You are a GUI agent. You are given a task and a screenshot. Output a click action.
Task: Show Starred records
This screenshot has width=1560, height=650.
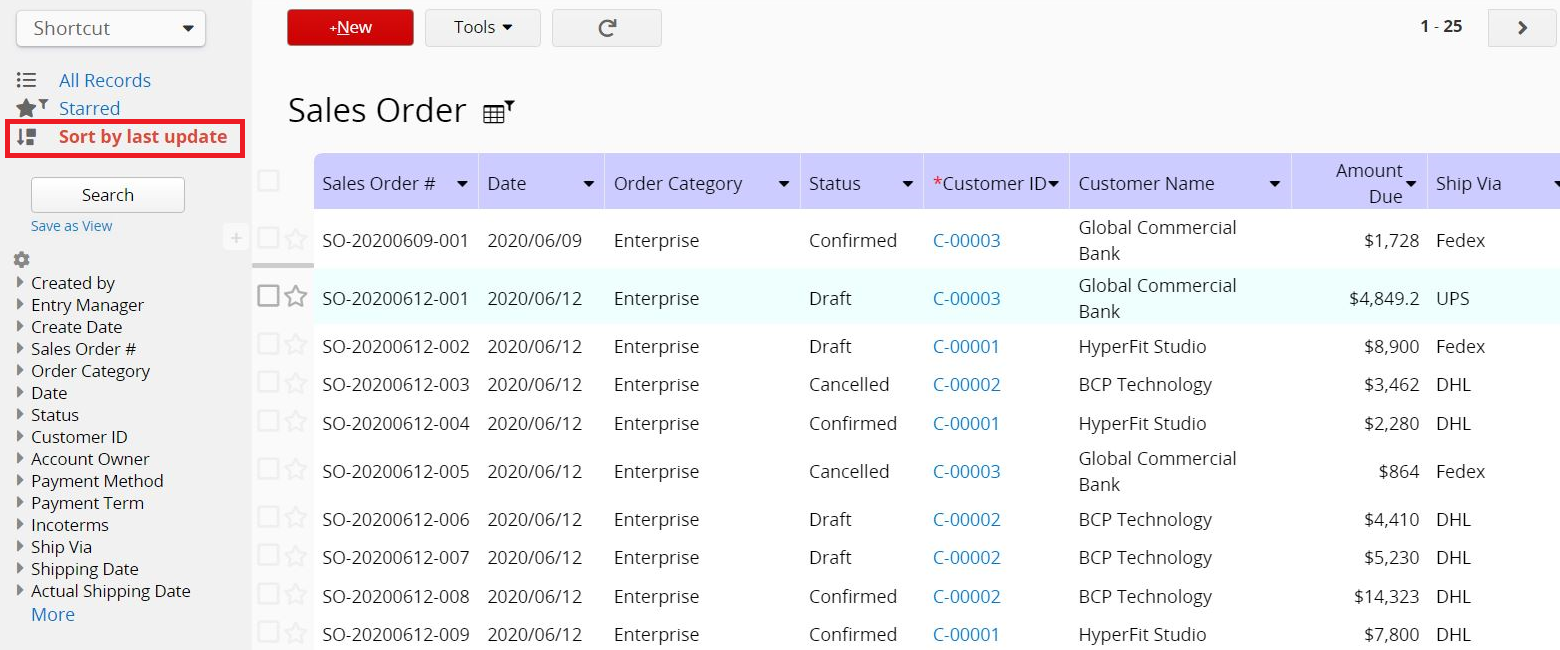click(x=89, y=108)
